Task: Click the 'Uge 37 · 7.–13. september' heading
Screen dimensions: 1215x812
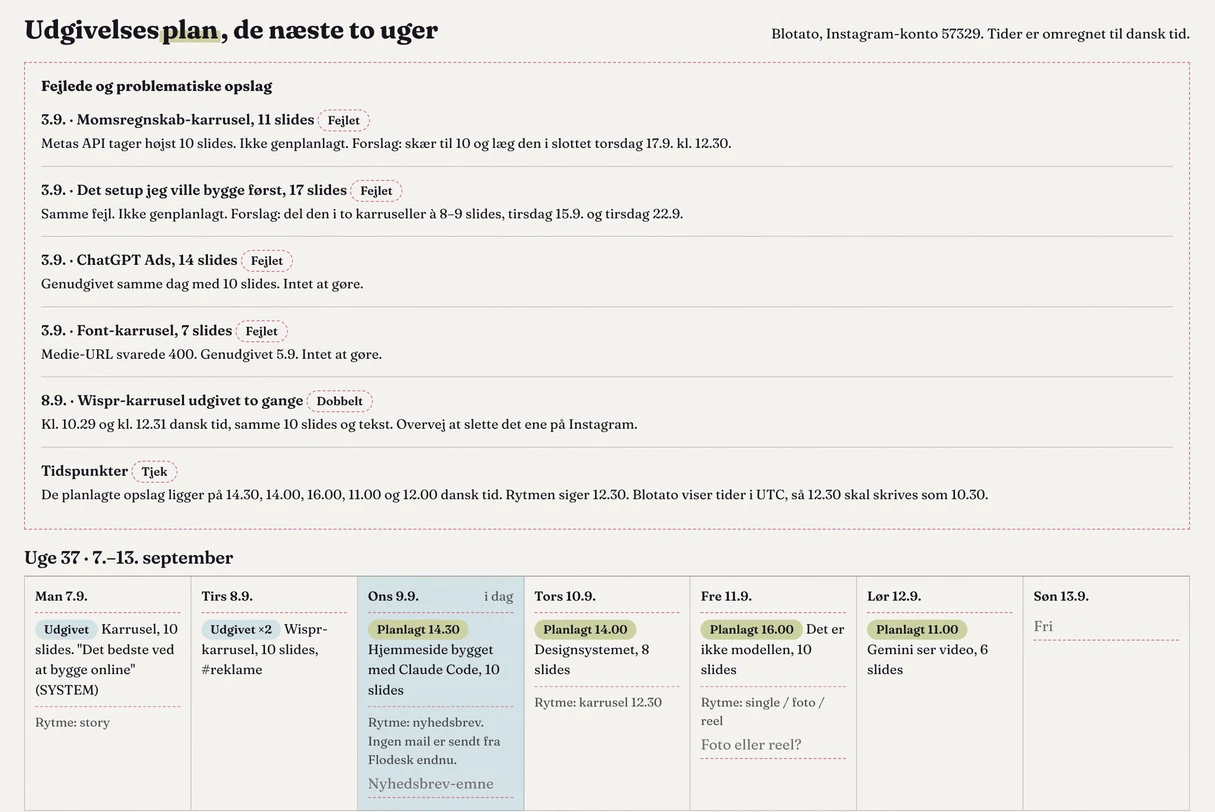Action: coord(128,558)
